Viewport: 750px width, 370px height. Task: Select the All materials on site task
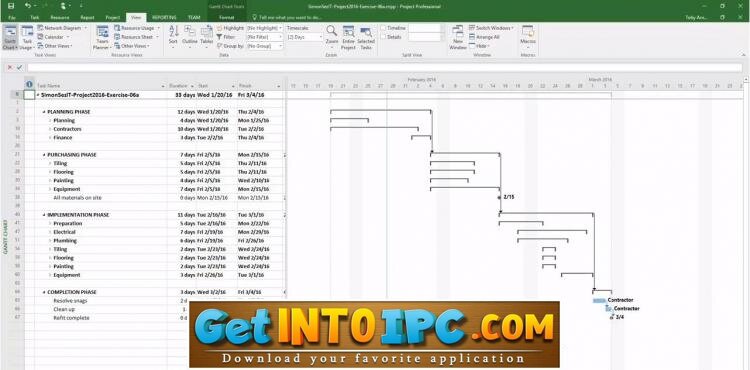(x=77, y=198)
